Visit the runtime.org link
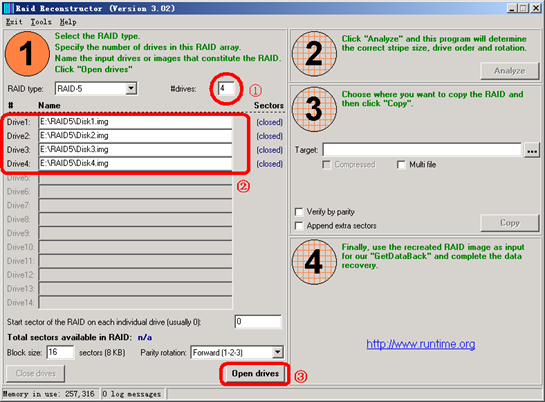Screen dimensions: 545x402 421,344
